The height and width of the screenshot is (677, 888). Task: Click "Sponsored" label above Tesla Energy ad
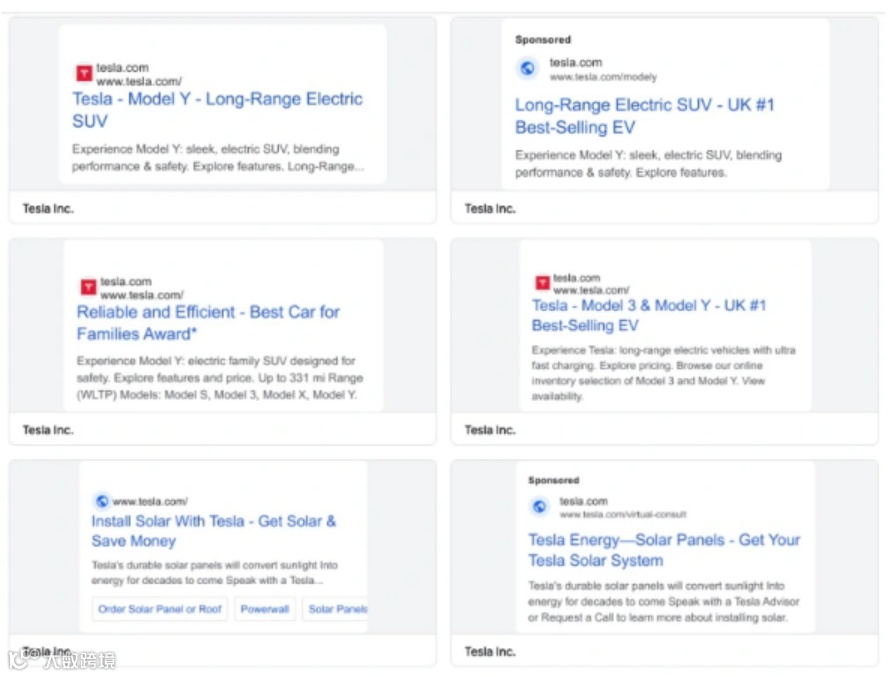pyautogui.click(x=553, y=481)
